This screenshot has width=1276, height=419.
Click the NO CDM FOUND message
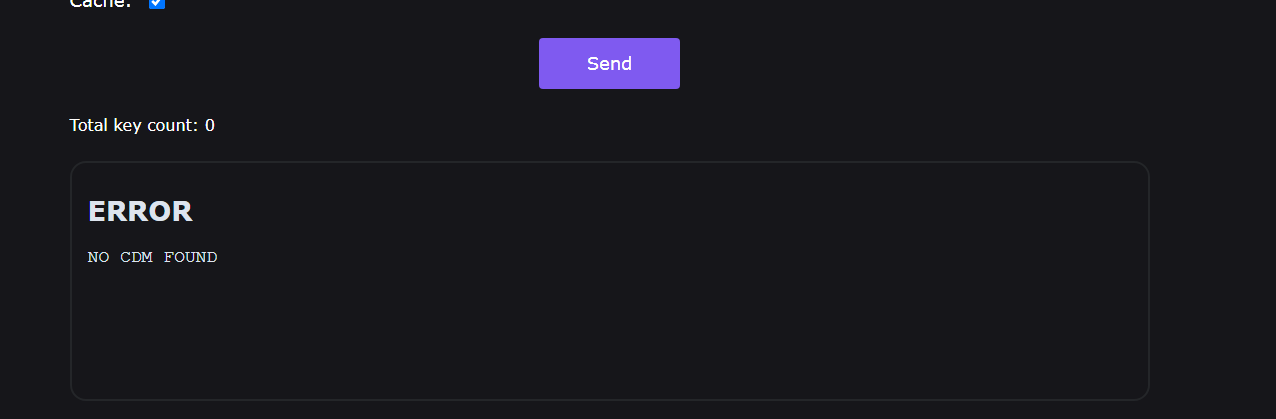(x=152, y=257)
